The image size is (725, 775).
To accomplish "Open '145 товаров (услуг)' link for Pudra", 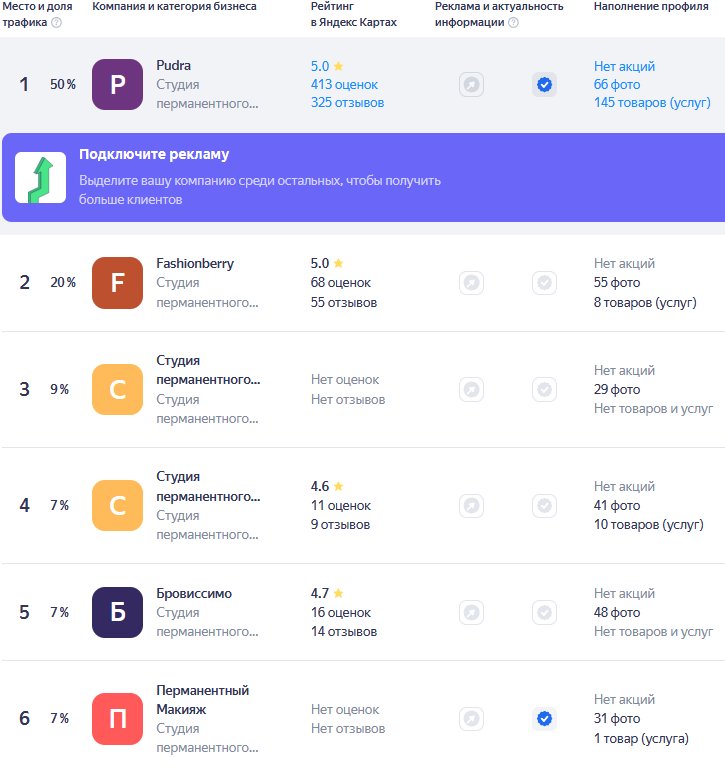I will 652,103.
